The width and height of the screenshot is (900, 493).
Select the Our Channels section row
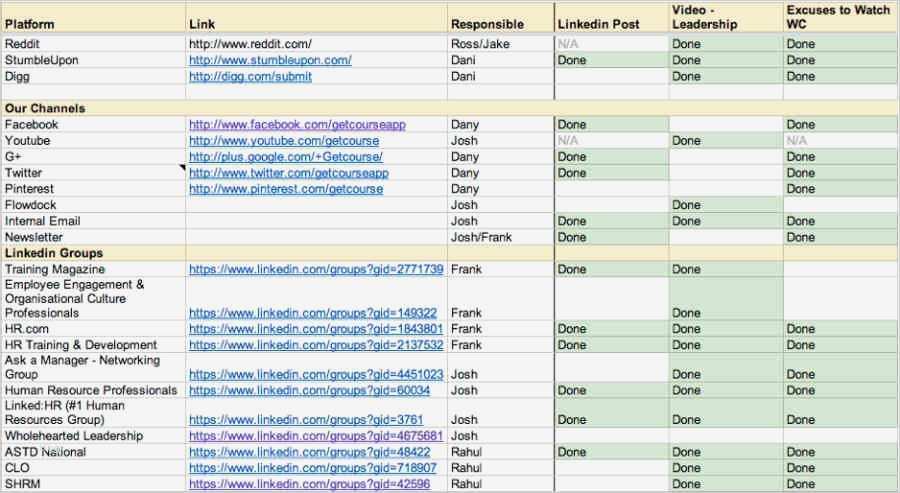point(46,108)
